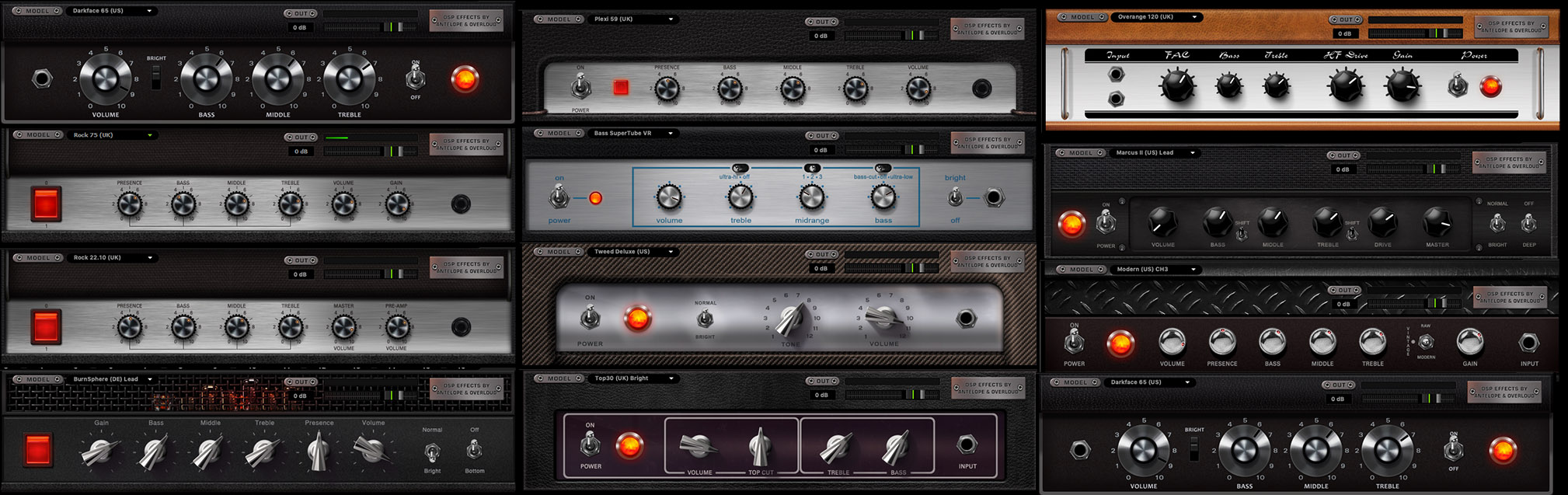
Task: Open the Marcus II (US) Lead model dropdown
Action: pos(1155,153)
